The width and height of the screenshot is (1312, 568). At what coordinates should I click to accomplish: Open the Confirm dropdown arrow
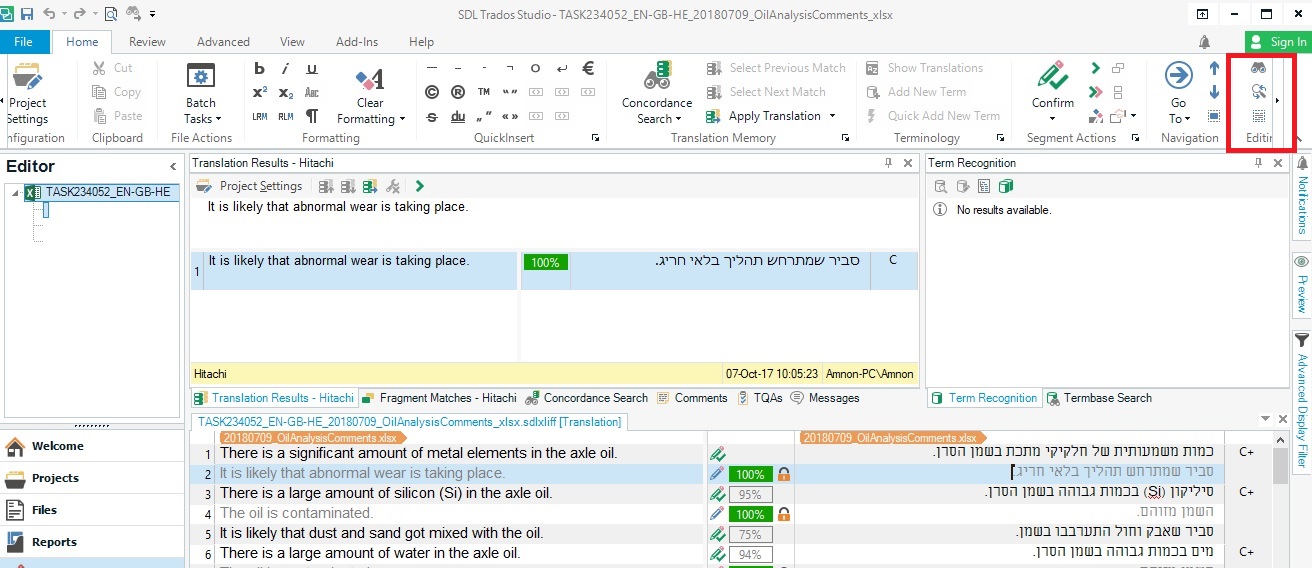1053,118
